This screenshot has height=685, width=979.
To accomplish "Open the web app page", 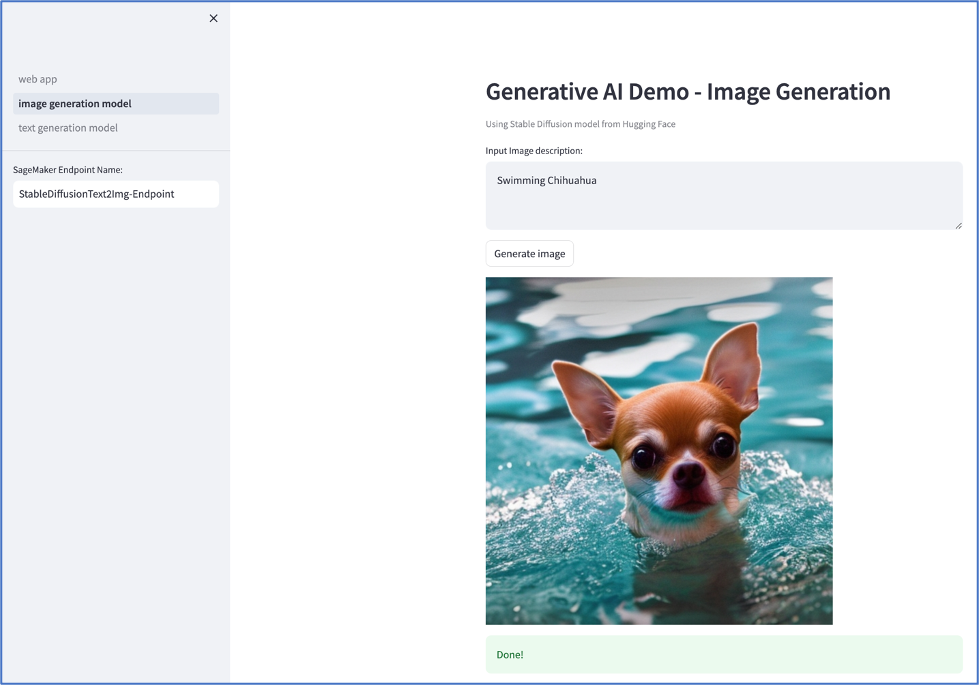I will pyautogui.click(x=37, y=79).
